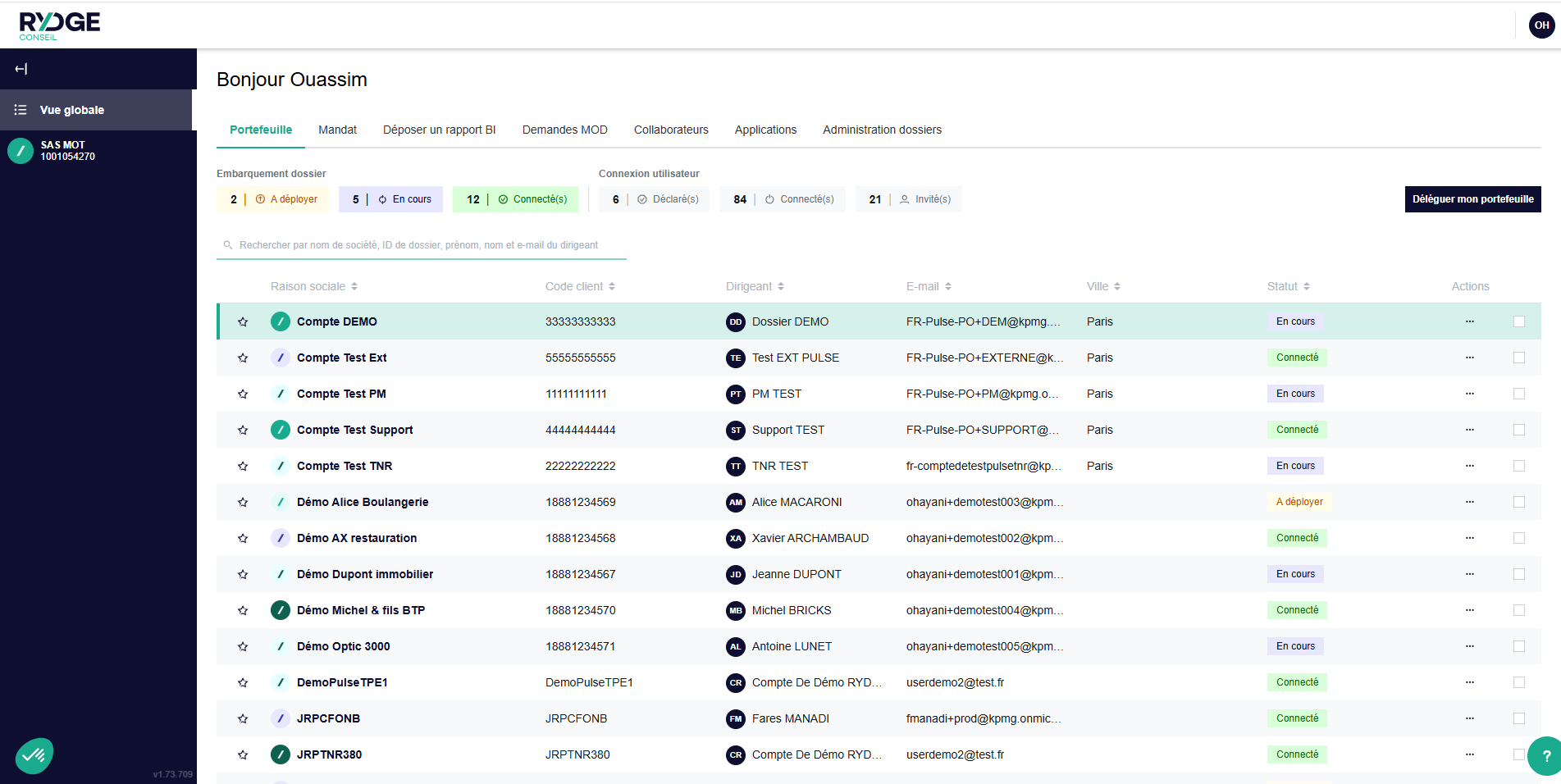The height and width of the screenshot is (784, 1561).
Task: Switch to the Mandat tab
Action: tap(337, 130)
